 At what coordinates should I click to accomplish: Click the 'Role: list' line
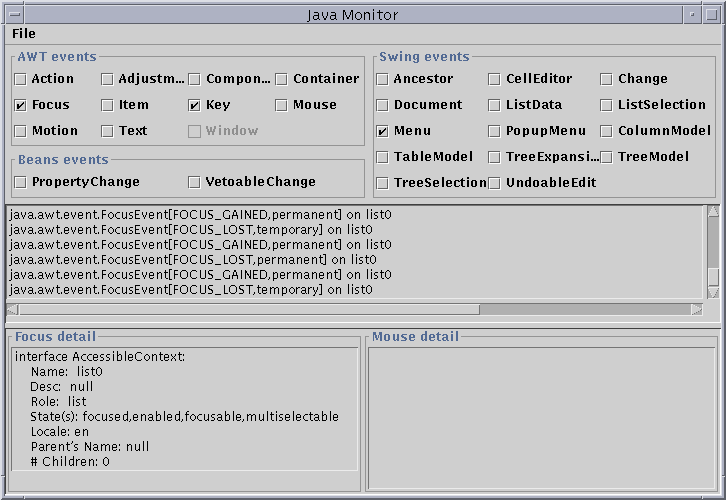pyautogui.click(x=58, y=401)
